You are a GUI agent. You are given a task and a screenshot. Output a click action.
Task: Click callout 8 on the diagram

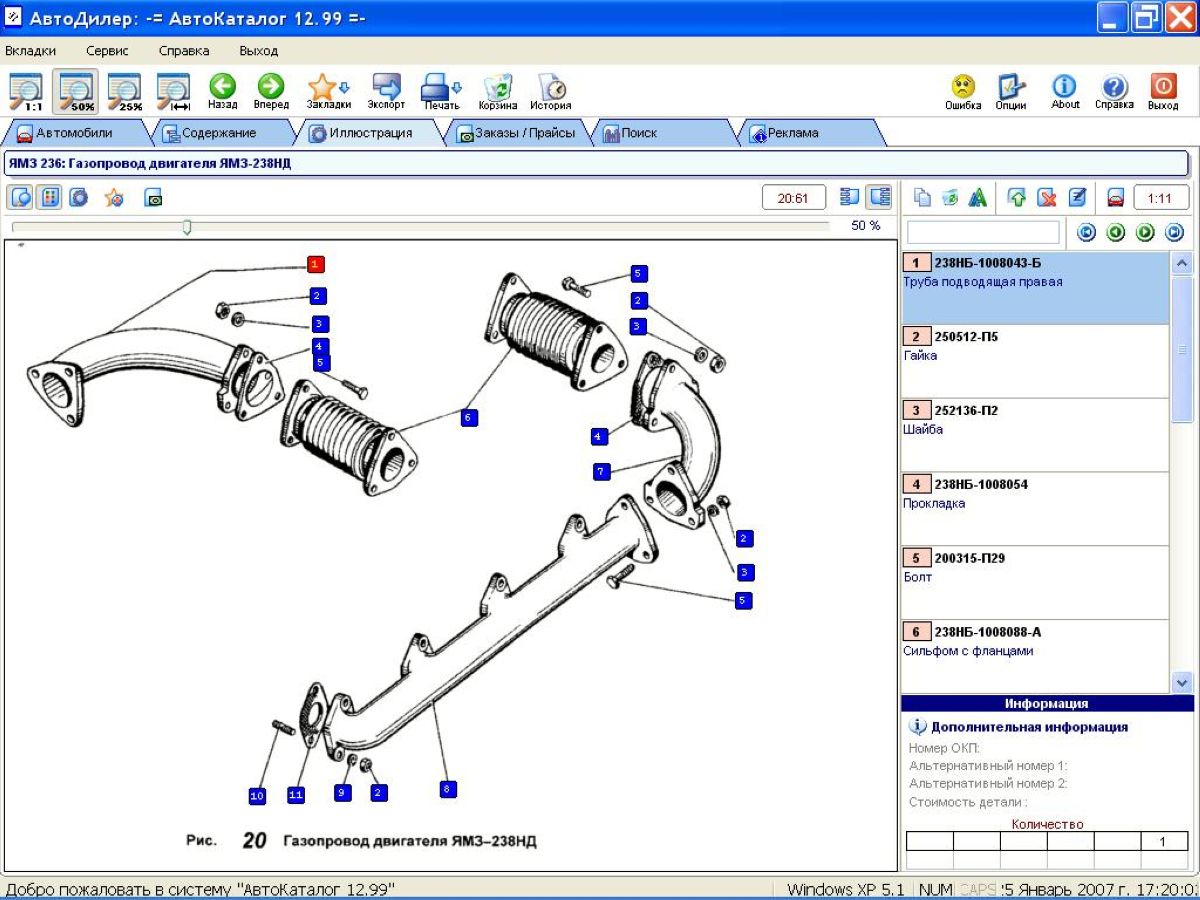447,789
